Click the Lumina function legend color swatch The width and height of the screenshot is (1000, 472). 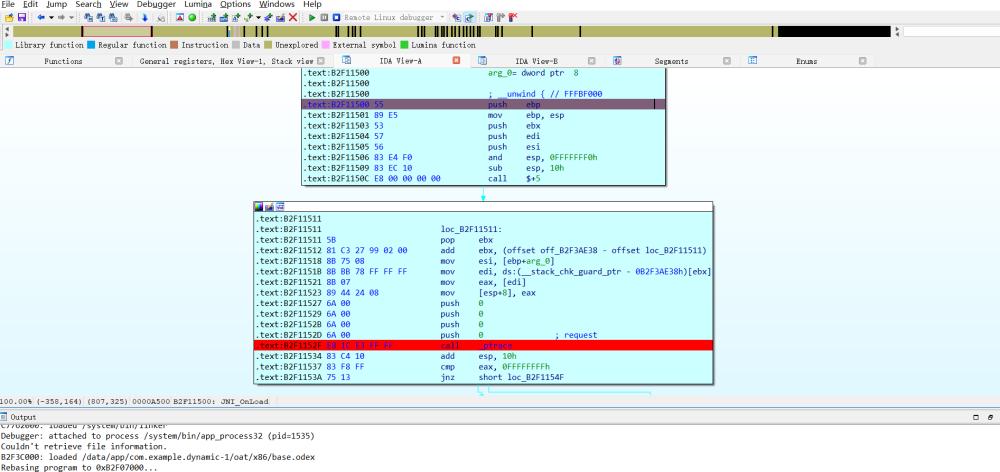pos(404,45)
